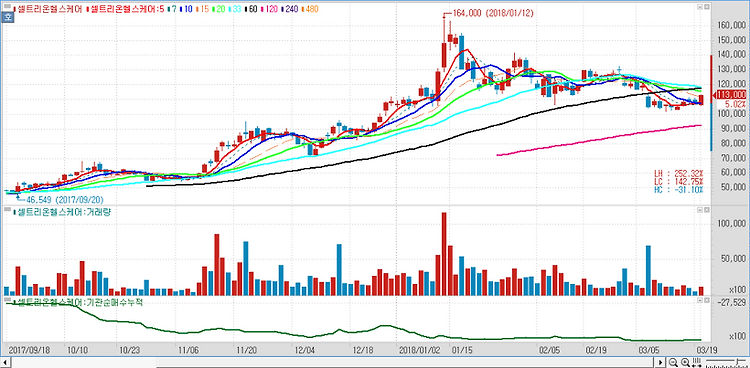Select the 33-day moving average legend
The width and height of the screenshot is (750, 368).
click(x=235, y=9)
